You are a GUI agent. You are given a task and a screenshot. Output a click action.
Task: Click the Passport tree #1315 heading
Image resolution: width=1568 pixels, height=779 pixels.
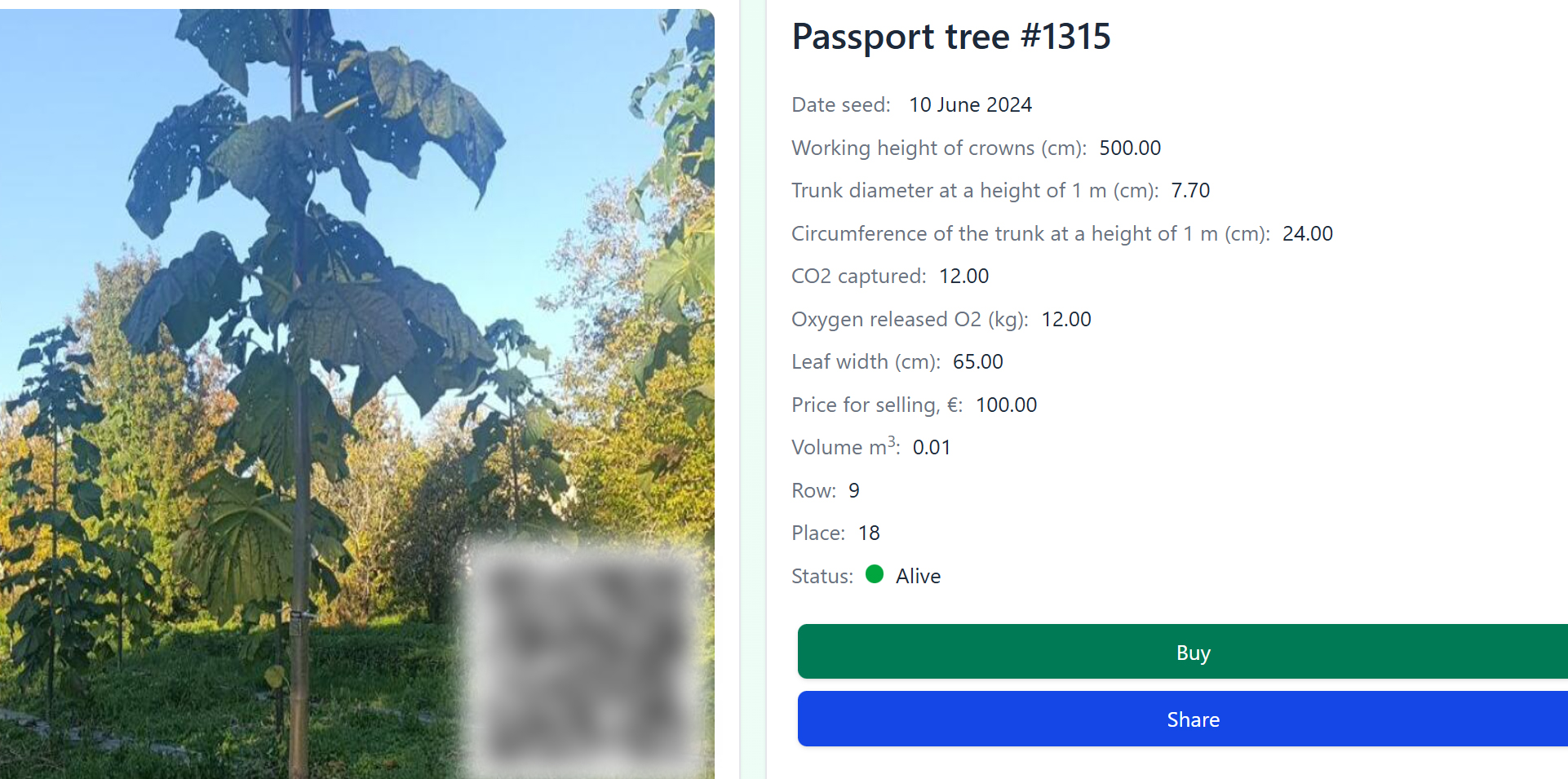(951, 37)
